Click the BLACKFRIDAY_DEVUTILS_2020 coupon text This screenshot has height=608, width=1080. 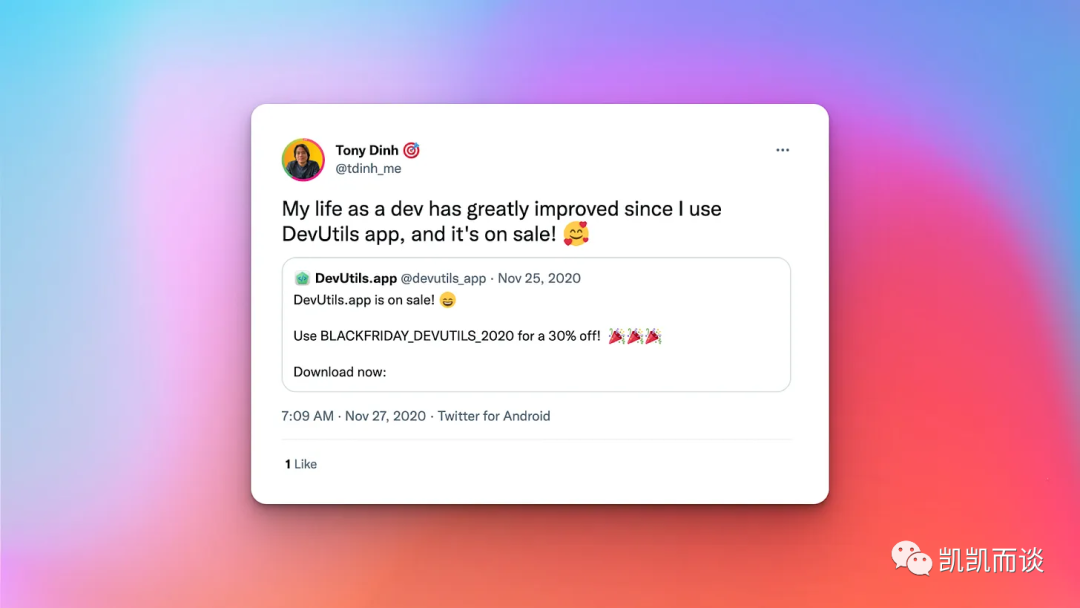click(x=417, y=336)
